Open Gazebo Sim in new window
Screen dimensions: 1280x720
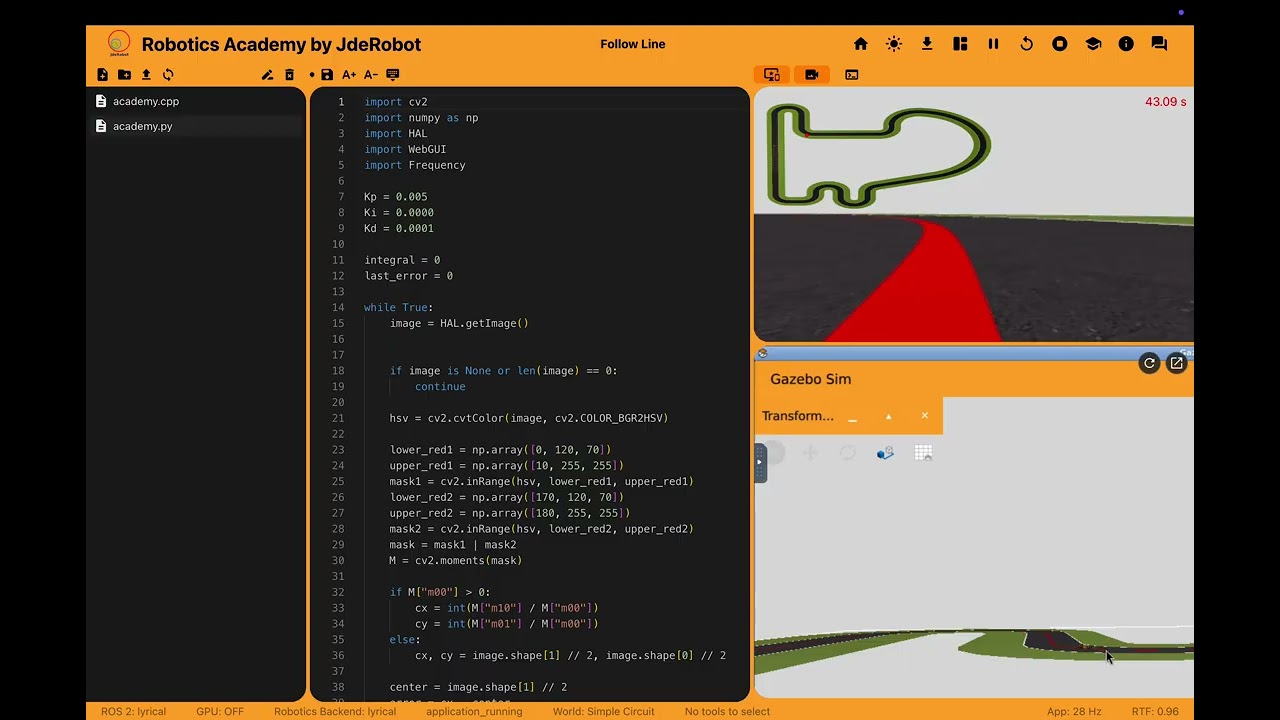(1176, 364)
